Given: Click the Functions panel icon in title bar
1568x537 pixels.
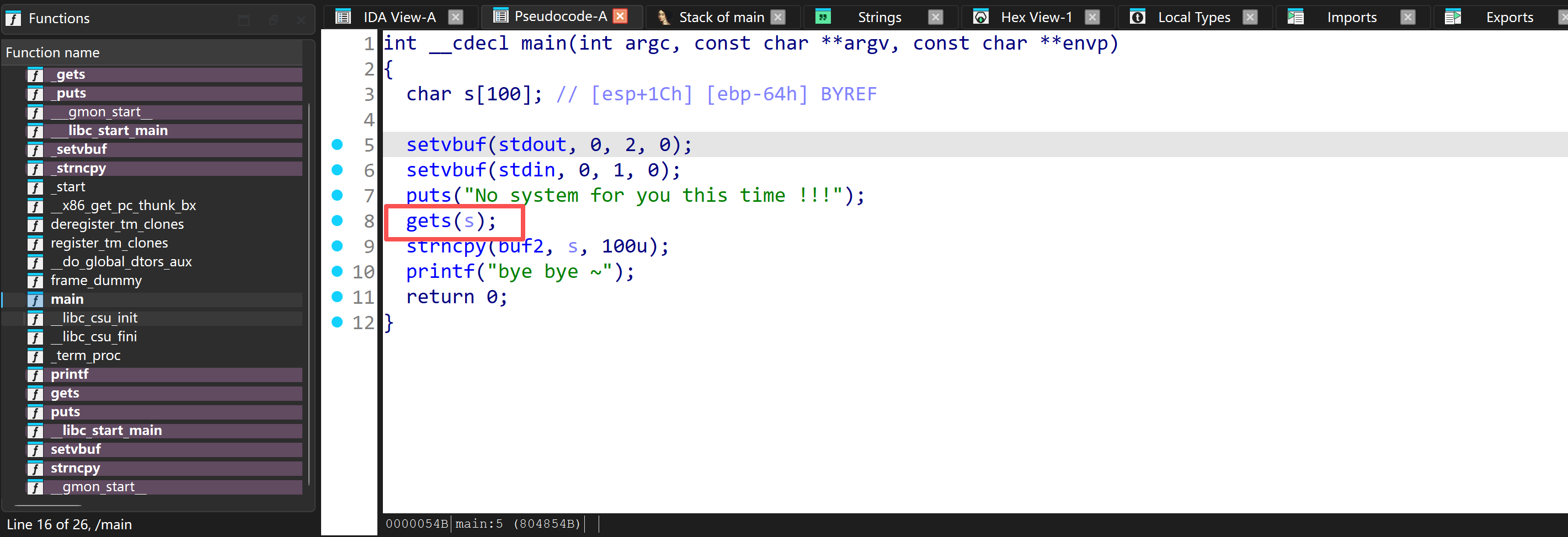Looking at the screenshot, I should pos(13,18).
